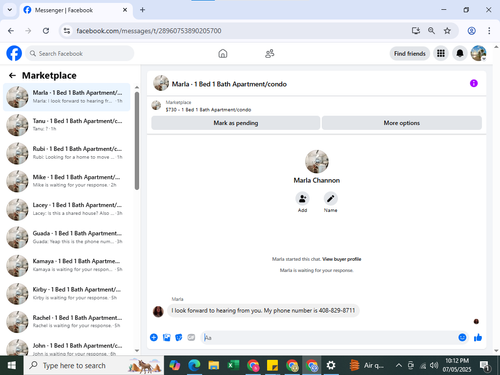Screen dimensions: 500x375
Task: Click the back arrow beside Marketplace
Action: [x=12, y=76]
